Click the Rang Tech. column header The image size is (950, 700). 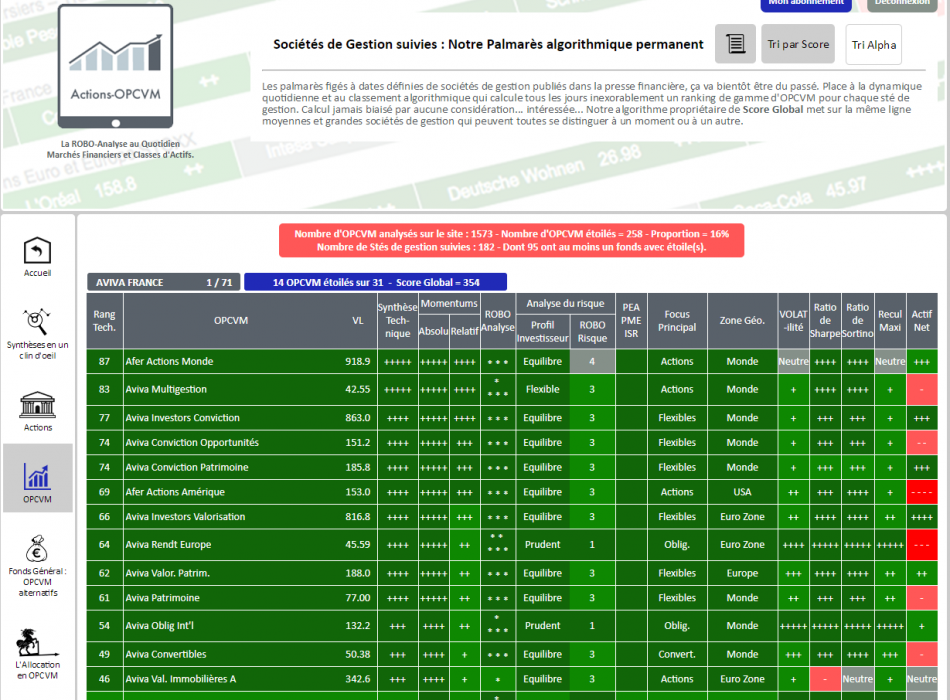tap(104, 321)
